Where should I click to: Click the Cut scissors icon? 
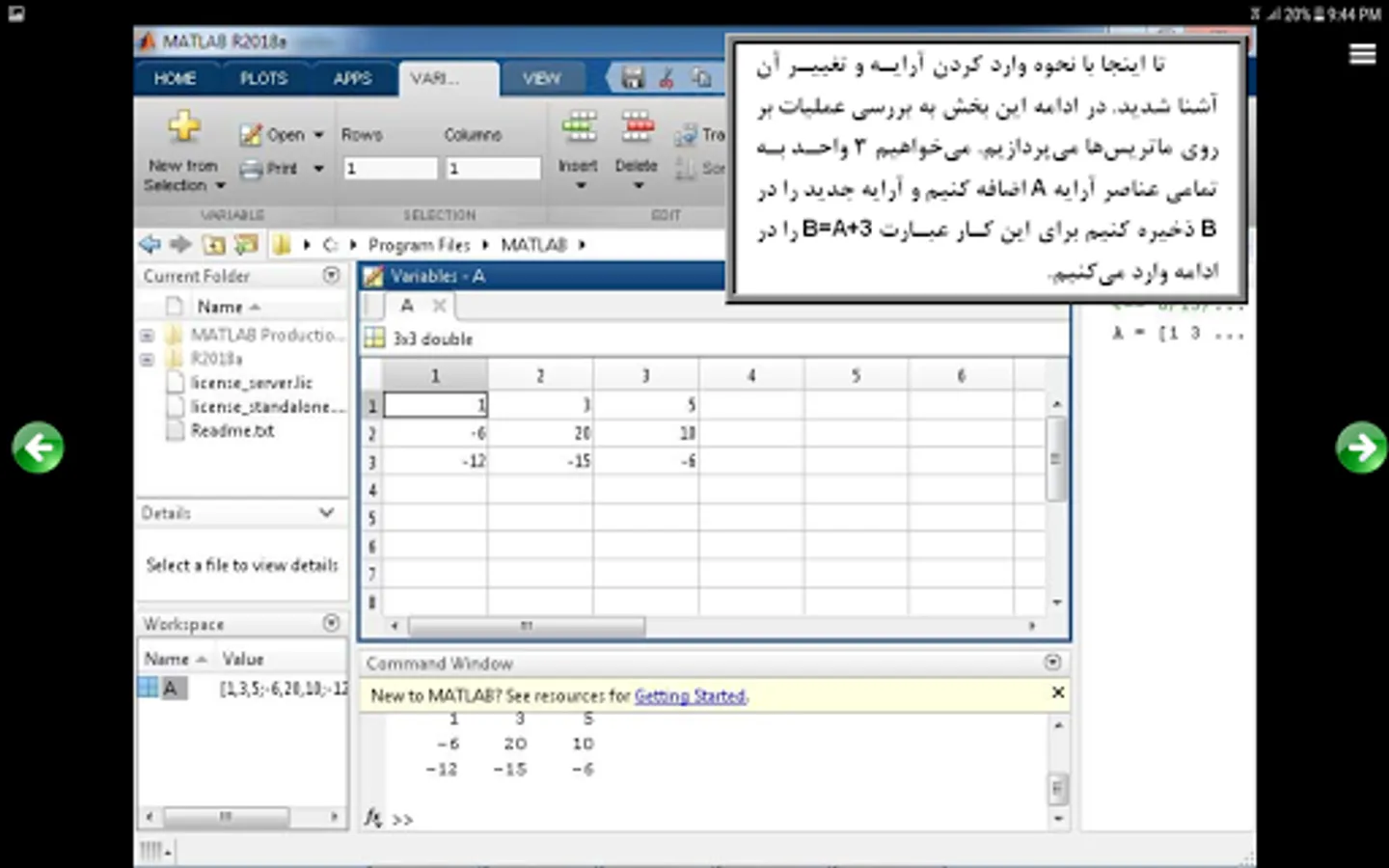click(x=666, y=78)
